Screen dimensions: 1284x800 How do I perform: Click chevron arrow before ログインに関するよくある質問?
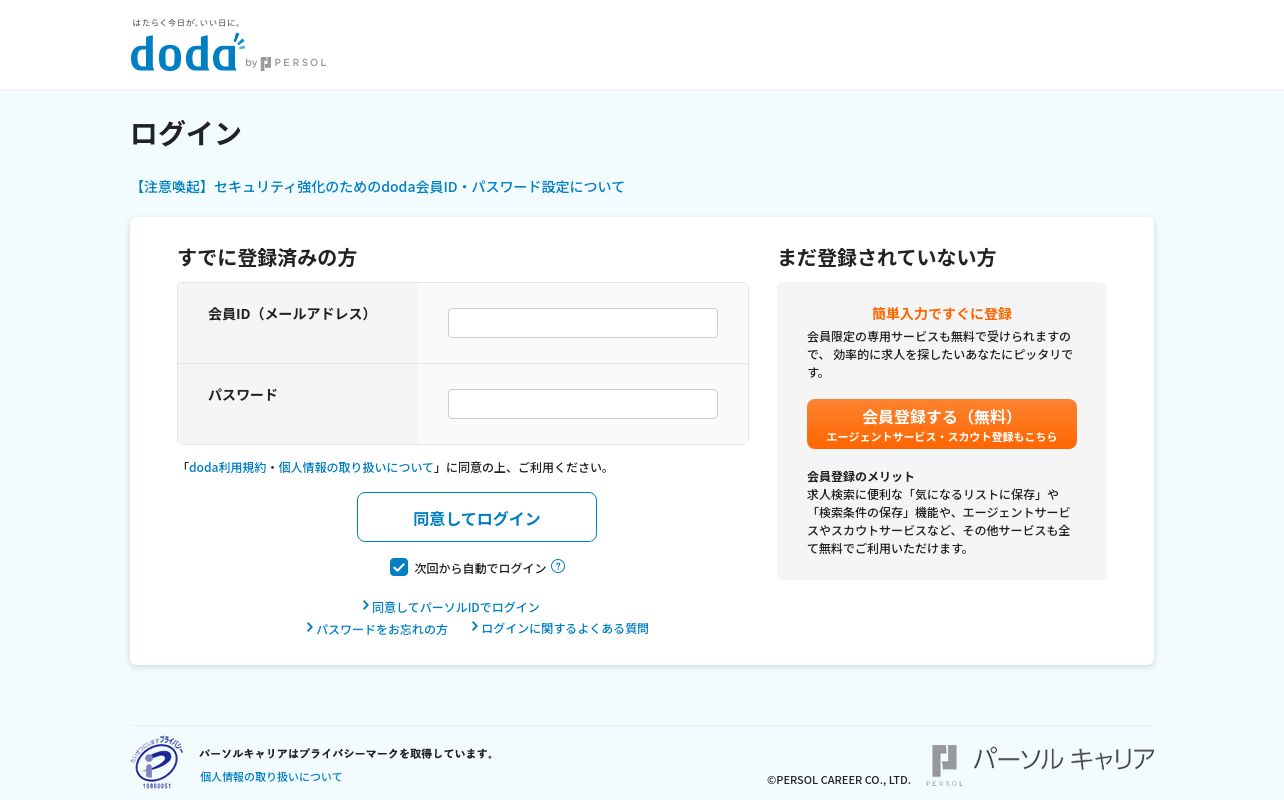pos(475,626)
